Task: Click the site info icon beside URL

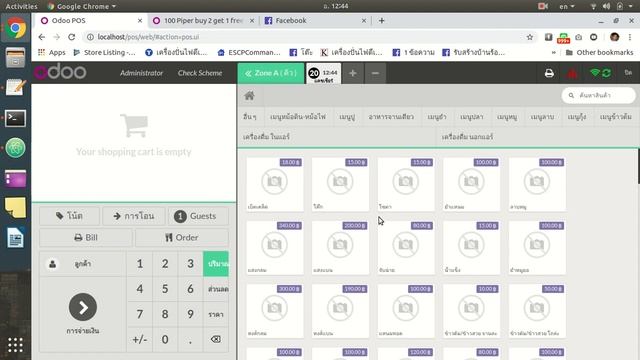Action: click(89, 37)
